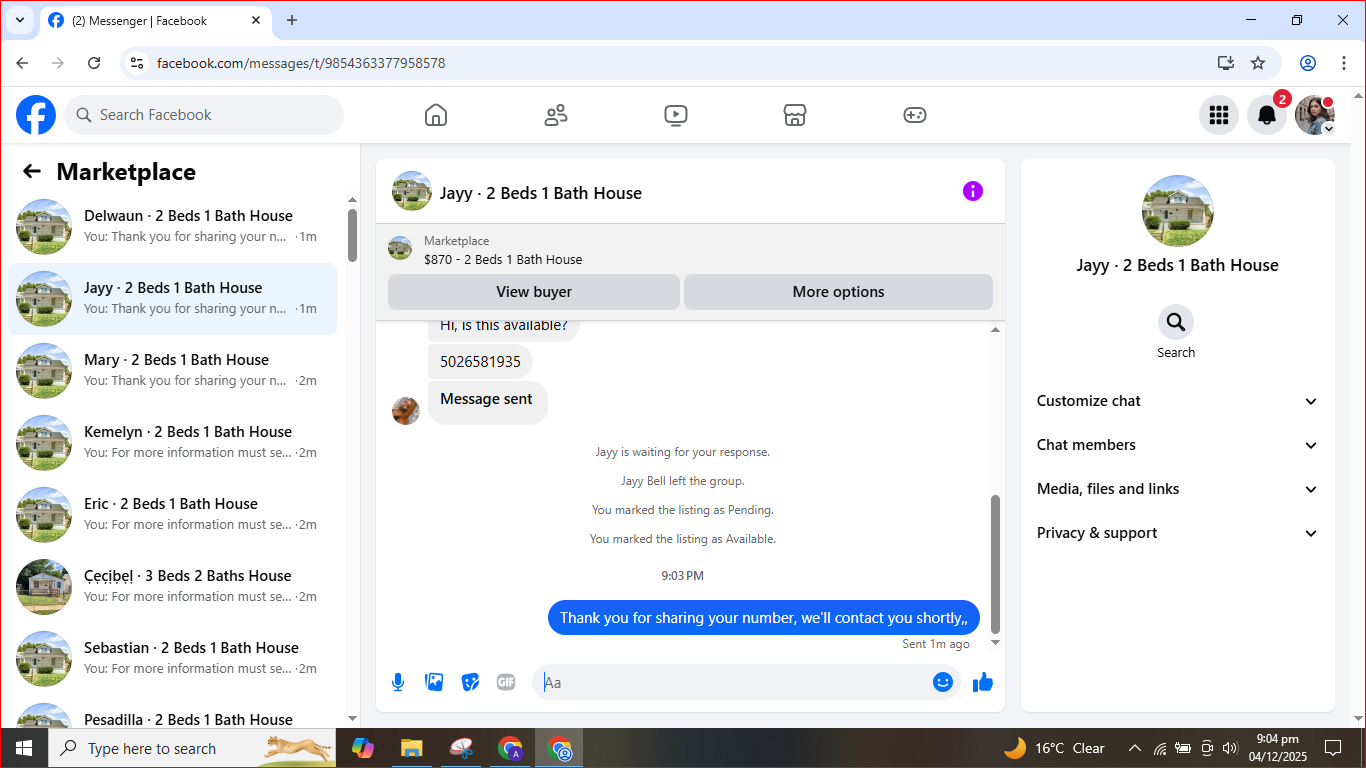Expand Media, files and links section
Viewport: 1366px width, 768px height.
(1177, 489)
